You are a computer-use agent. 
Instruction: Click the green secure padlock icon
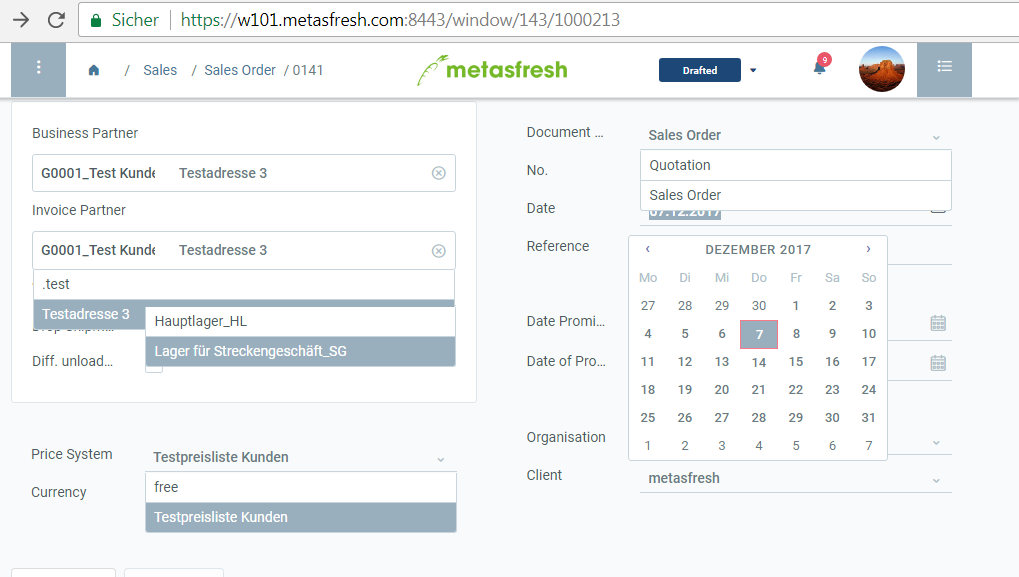click(x=96, y=20)
